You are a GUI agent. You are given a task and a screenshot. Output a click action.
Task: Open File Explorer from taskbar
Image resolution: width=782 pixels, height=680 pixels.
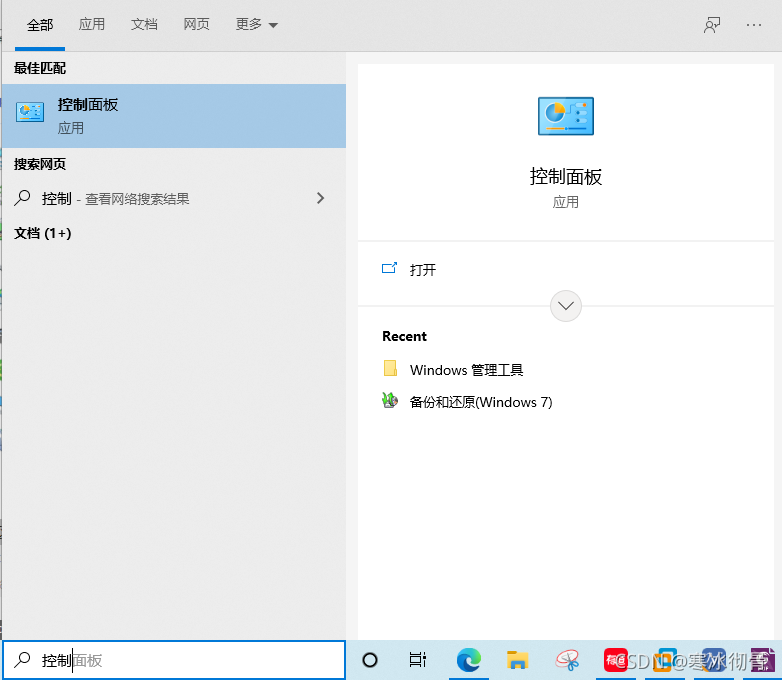point(517,660)
